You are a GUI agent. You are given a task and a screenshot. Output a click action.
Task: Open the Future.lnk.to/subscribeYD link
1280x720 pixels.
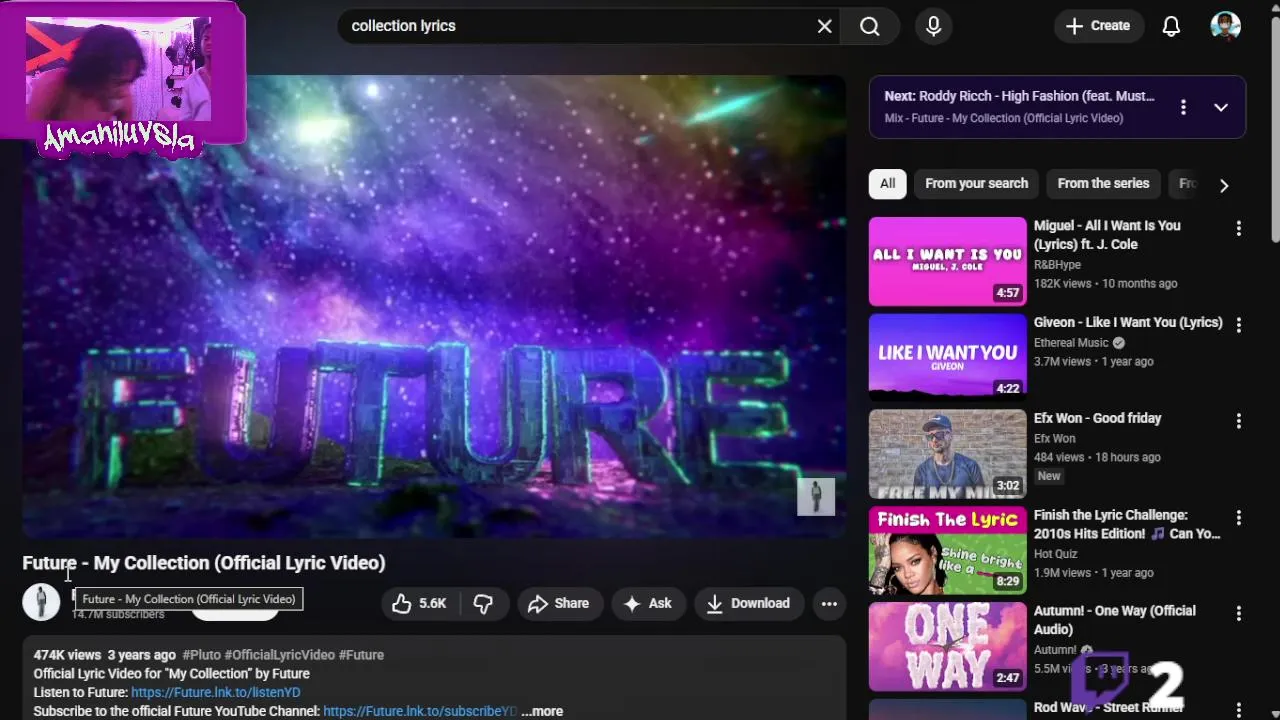[420, 711]
